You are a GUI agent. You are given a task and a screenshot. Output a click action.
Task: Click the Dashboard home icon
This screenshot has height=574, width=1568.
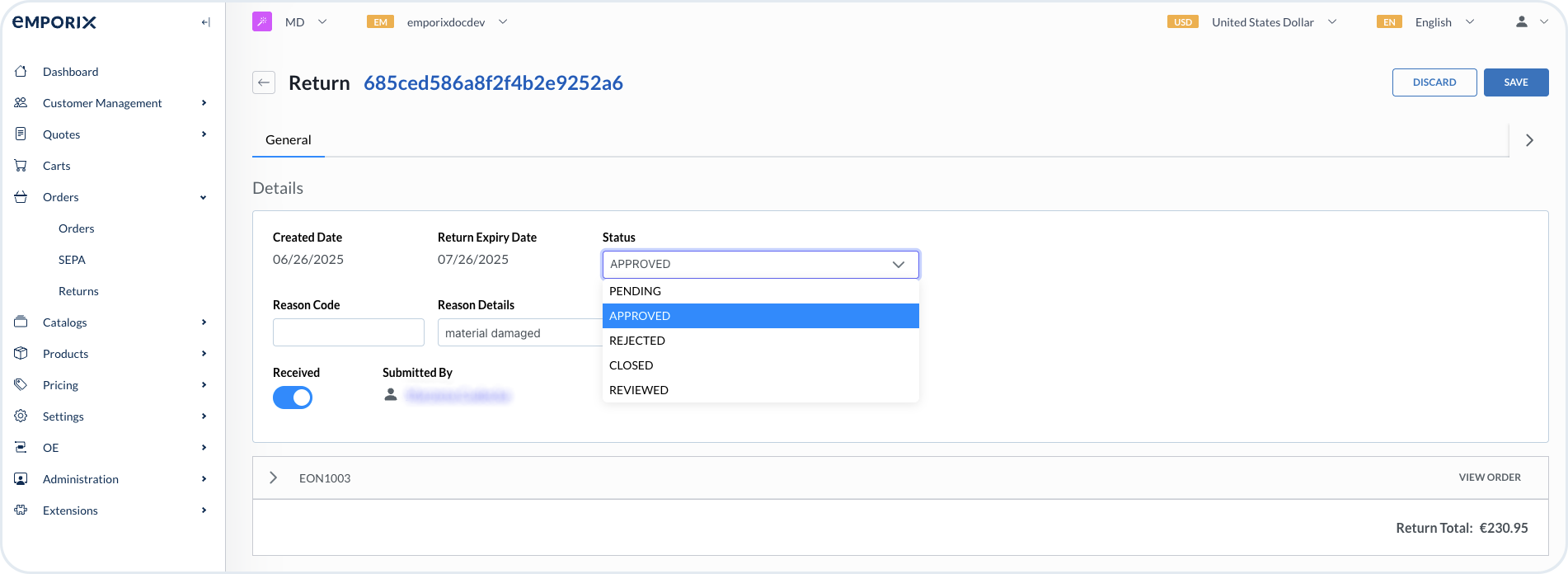click(x=21, y=72)
